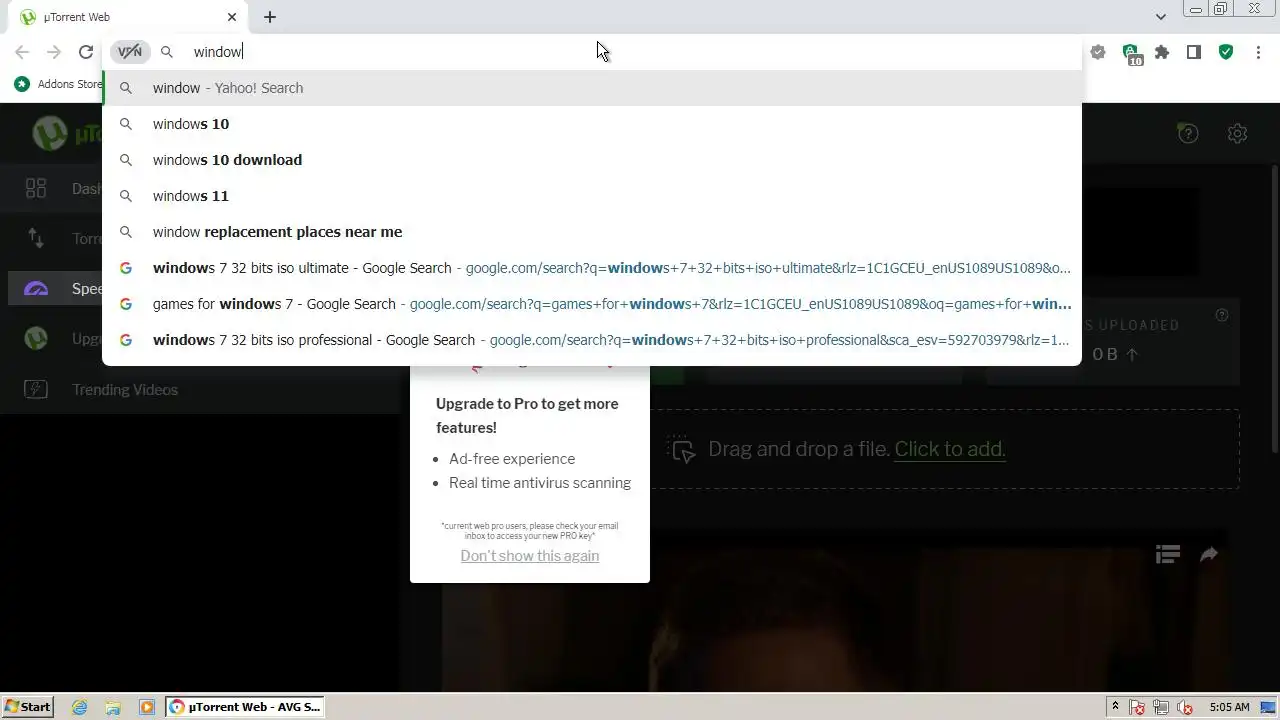Click the Speed gauge sidebar icon
The width and height of the screenshot is (1280, 720).
click(x=36, y=289)
